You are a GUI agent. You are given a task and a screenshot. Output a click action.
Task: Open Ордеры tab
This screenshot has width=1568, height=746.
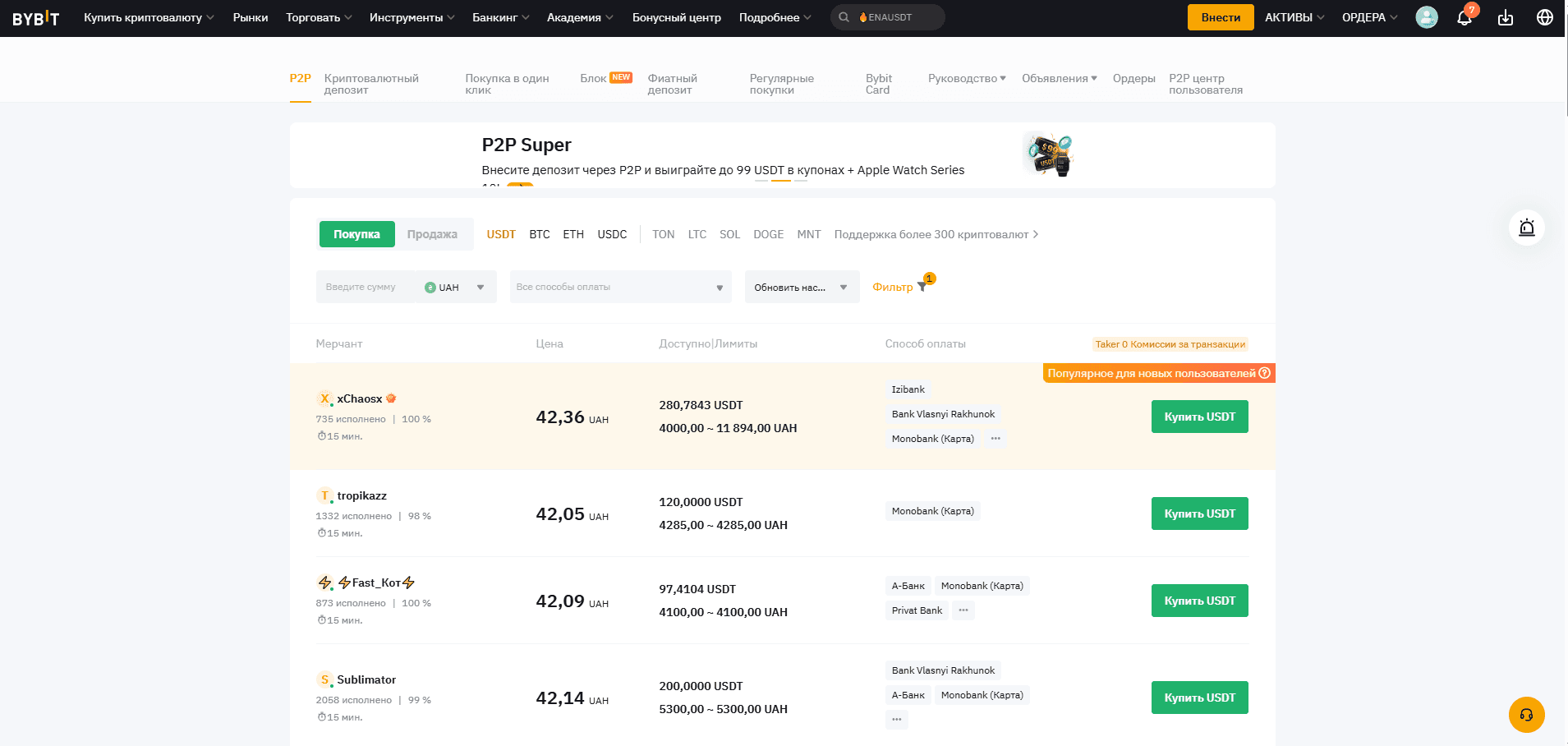click(1133, 78)
